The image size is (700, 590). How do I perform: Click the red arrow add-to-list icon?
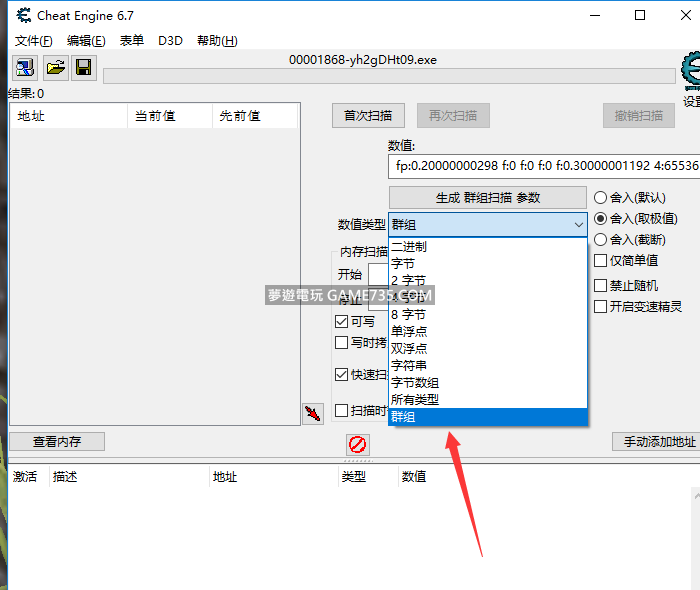pos(313,414)
